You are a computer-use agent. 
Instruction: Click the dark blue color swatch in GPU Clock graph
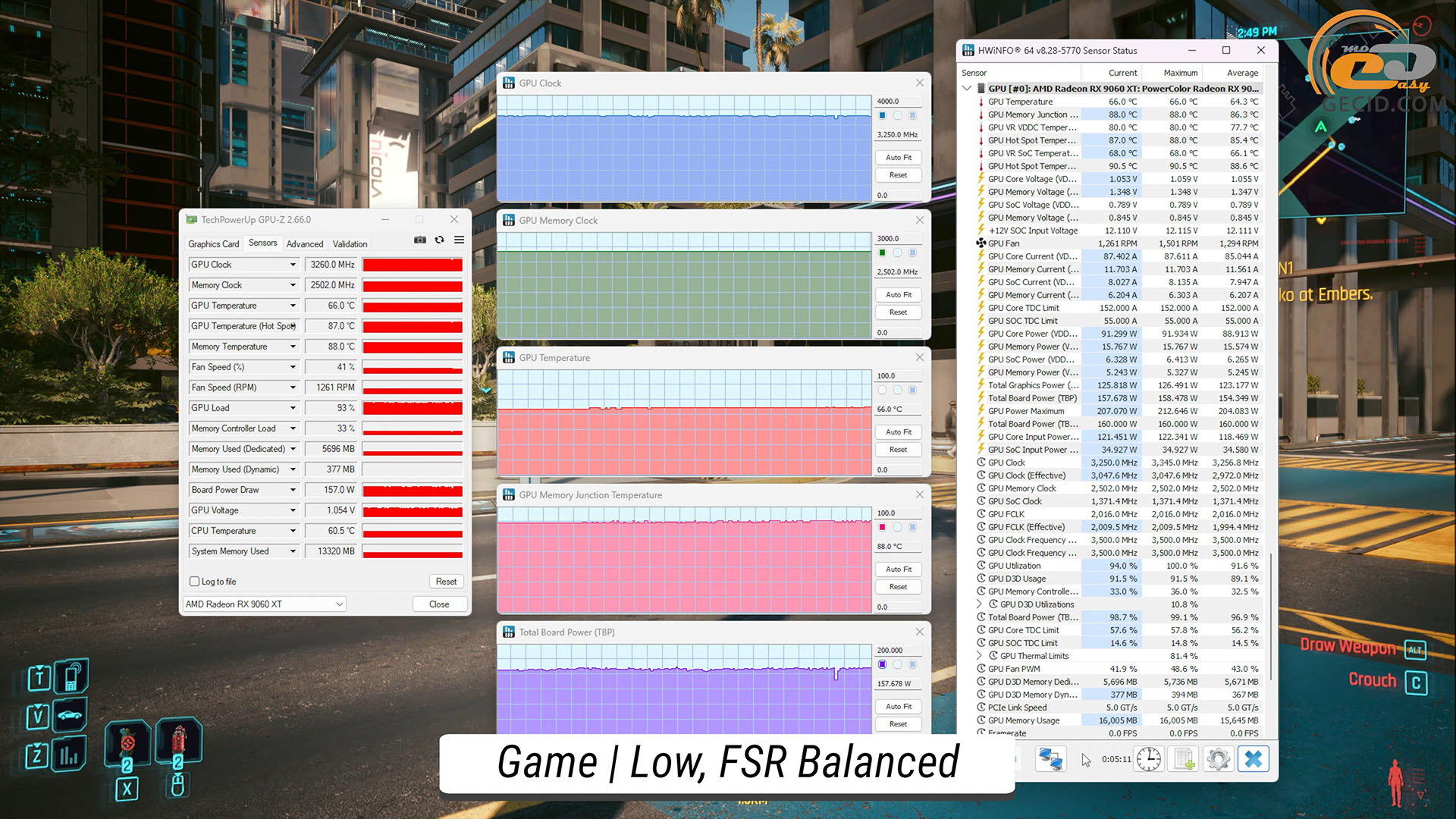pos(882,116)
